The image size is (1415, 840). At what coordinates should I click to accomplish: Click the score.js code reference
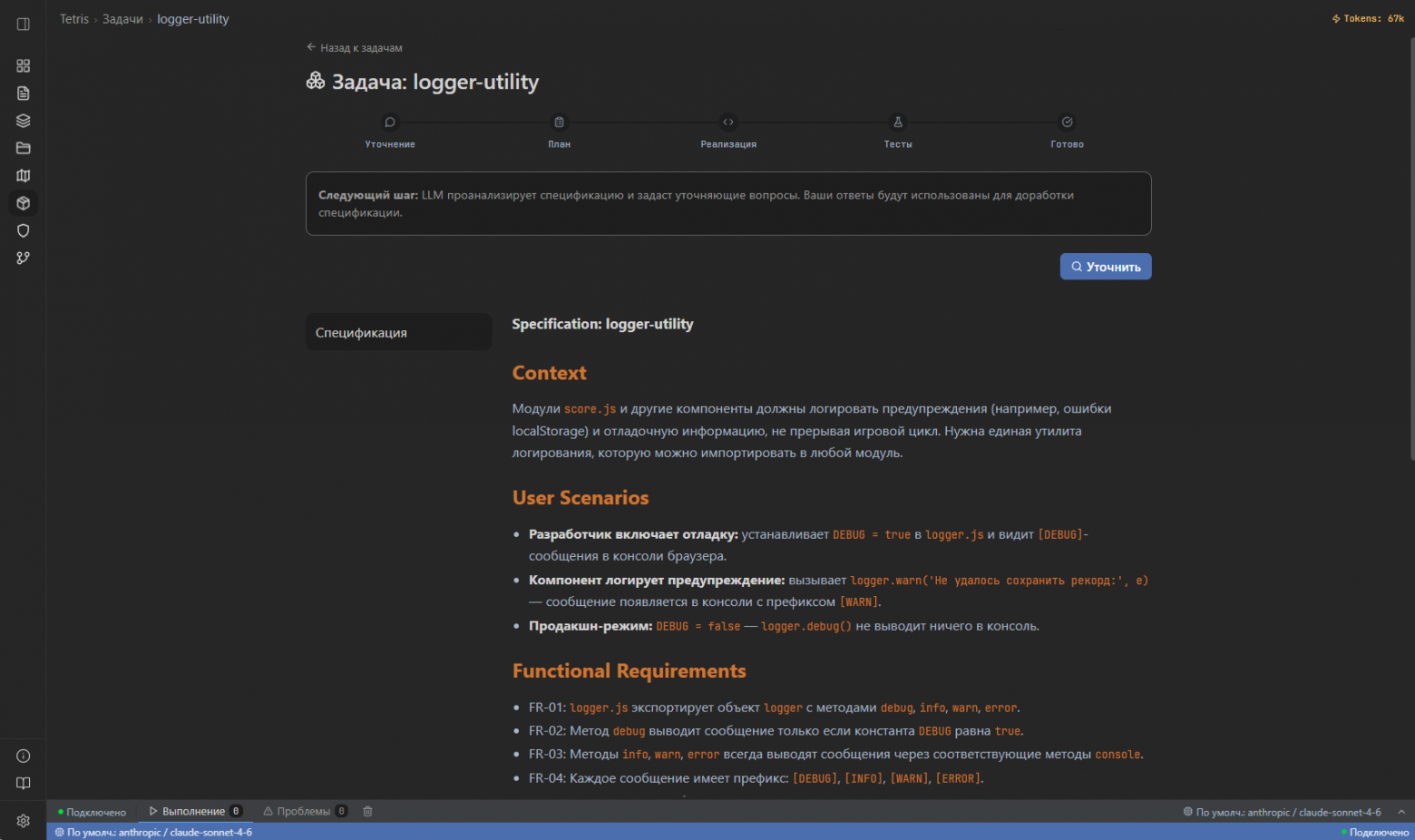(x=590, y=409)
